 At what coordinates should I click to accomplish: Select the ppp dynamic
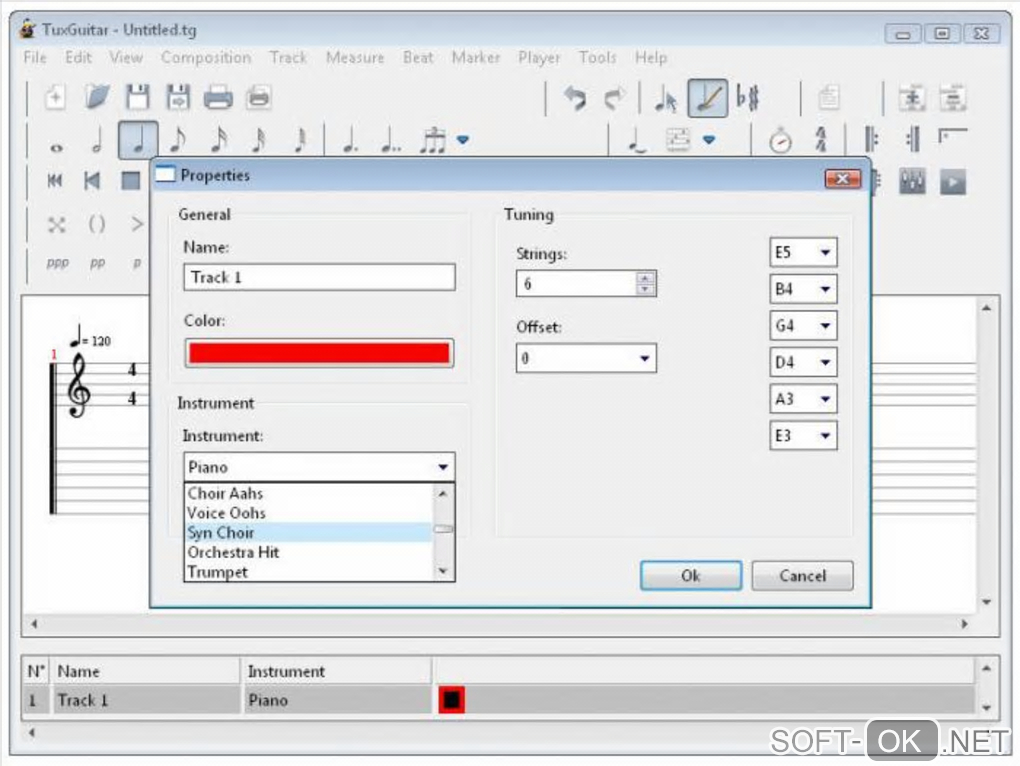[x=57, y=263]
